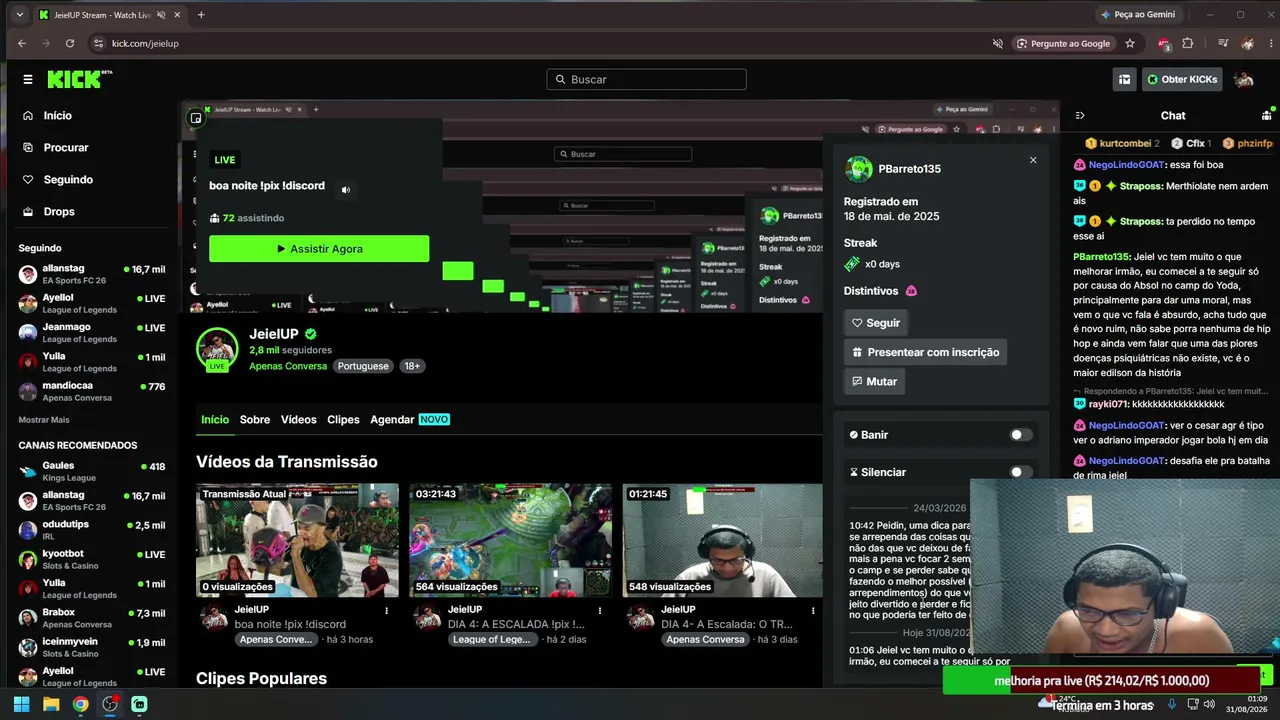The height and width of the screenshot is (720, 1280).
Task: Click the Seguir button for PBarreto135
Action: (876, 323)
